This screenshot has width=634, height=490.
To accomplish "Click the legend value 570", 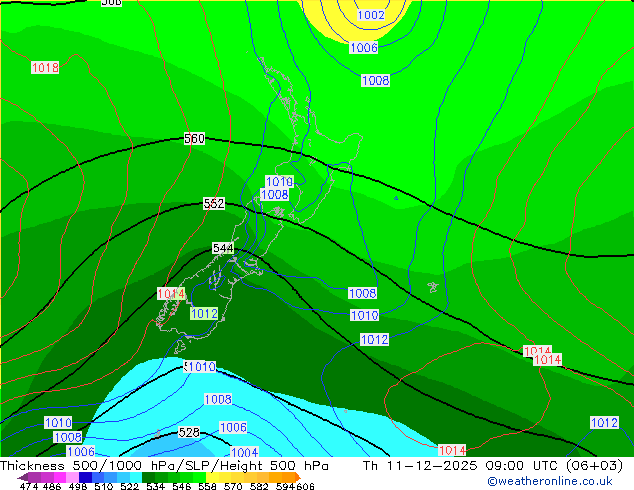I will 233,486.
